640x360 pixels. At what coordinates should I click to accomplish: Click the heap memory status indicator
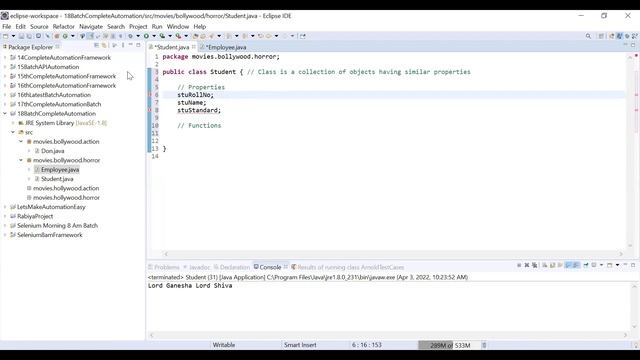point(449,345)
